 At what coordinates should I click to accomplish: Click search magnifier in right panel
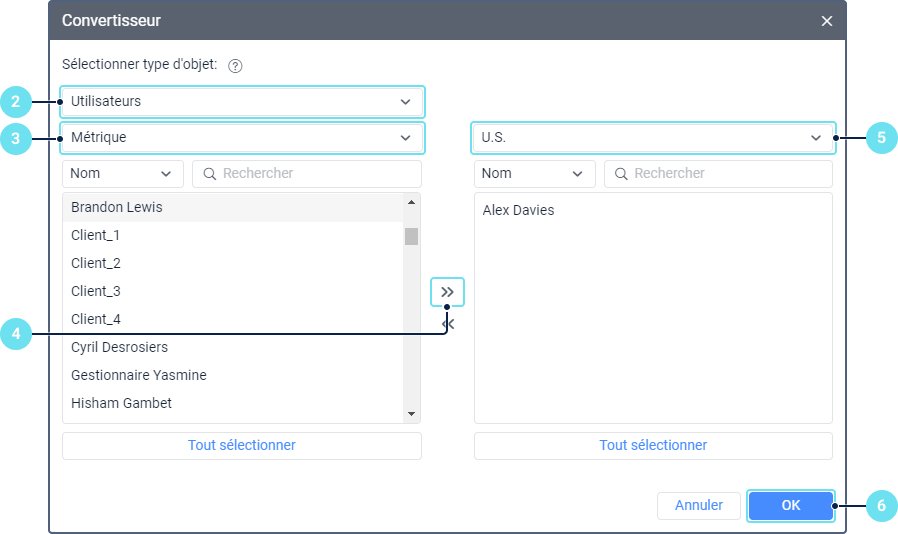point(621,174)
